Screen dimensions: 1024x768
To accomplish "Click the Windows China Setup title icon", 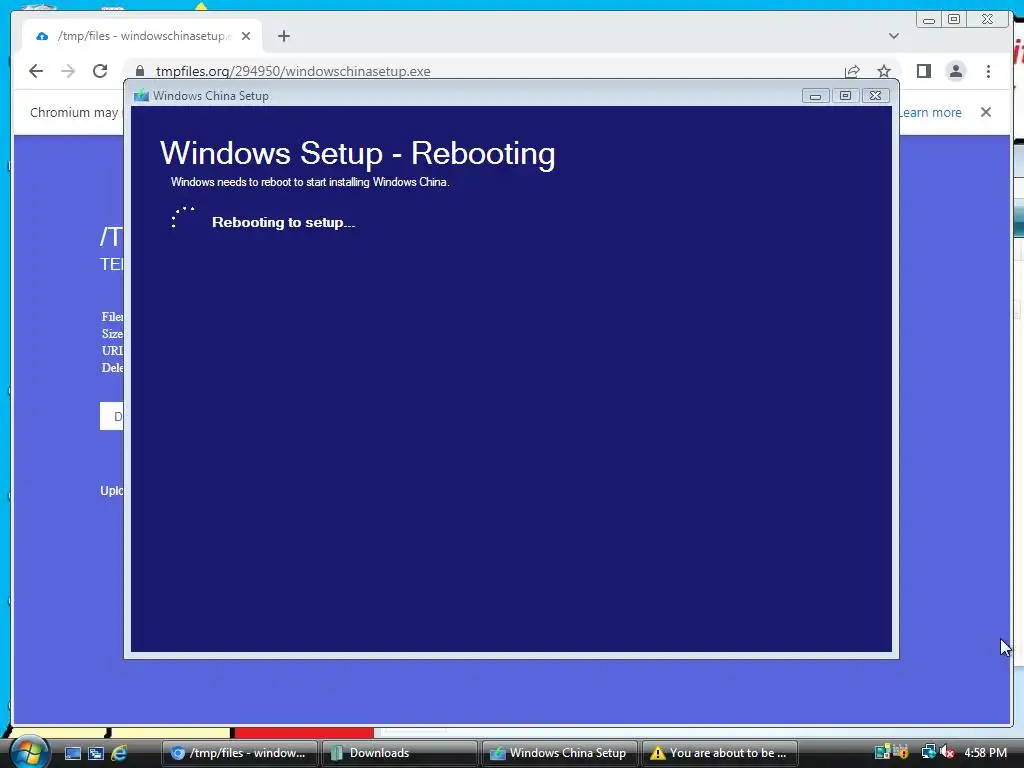I will click(141, 96).
